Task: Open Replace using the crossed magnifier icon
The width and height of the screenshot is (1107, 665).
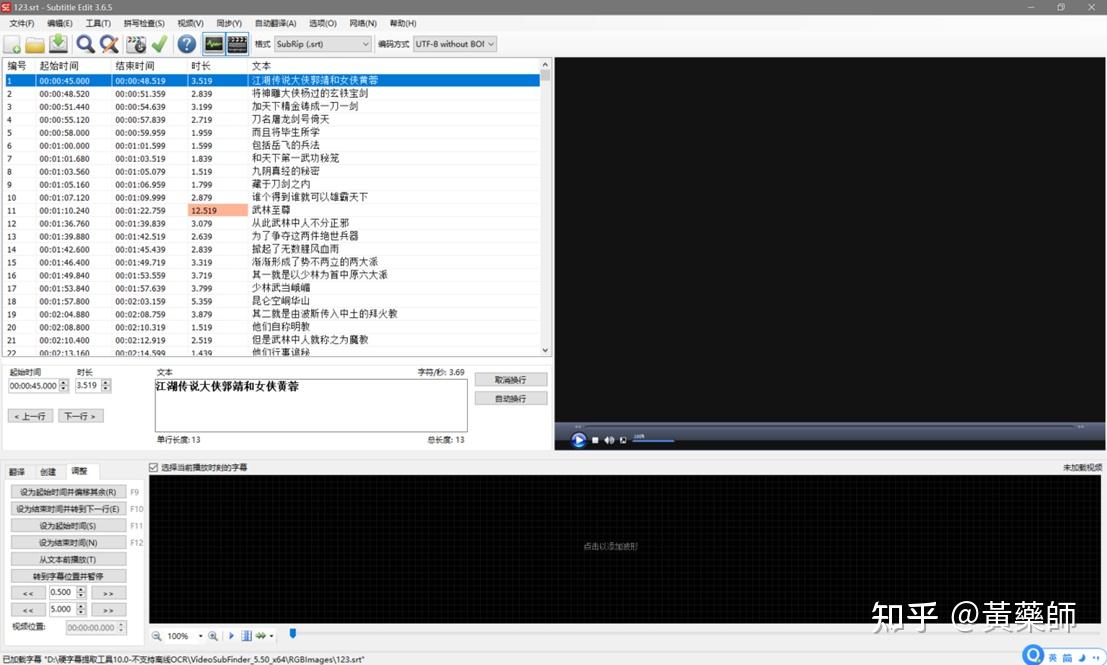Action: [110, 44]
